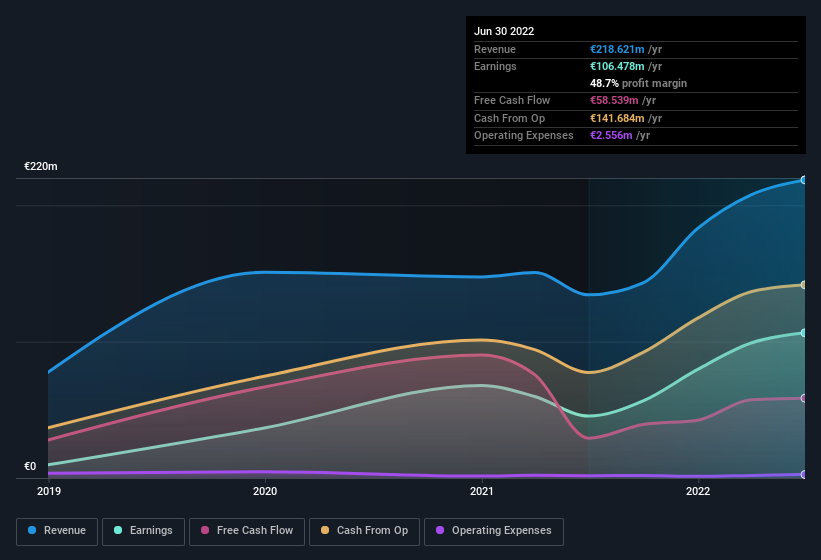Click the Earnings endpoint marker on chart
Viewport: 821px width, 560px height.
point(804,333)
